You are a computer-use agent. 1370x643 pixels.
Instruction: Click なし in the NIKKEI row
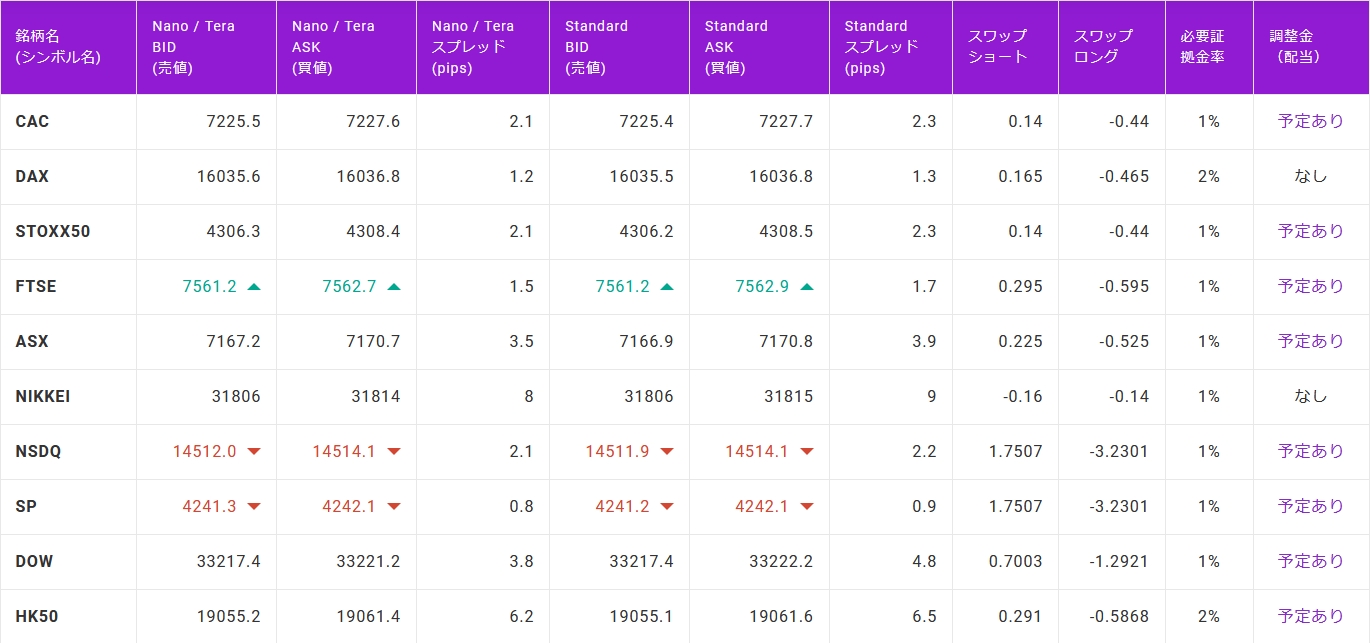click(x=1311, y=396)
